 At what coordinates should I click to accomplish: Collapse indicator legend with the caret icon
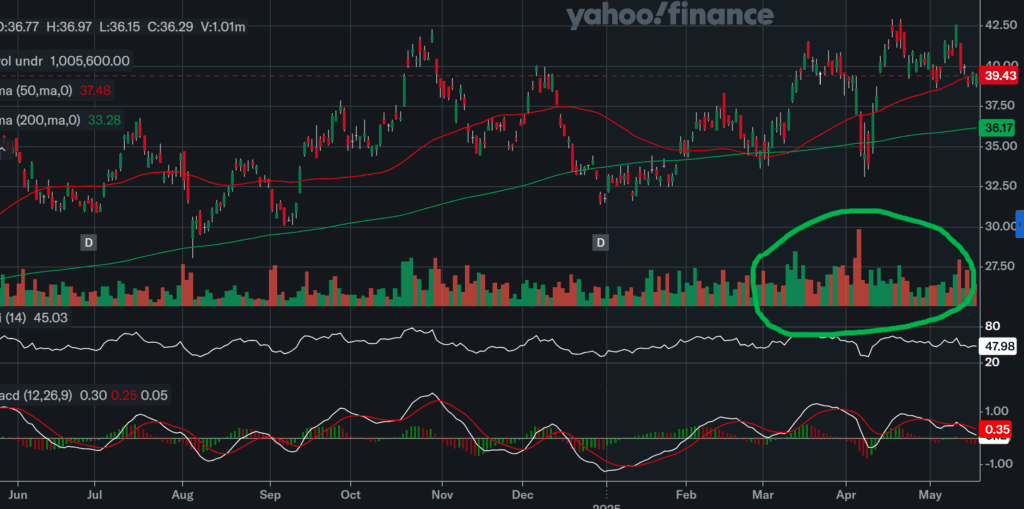pyautogui.click(x=3, y=150)
